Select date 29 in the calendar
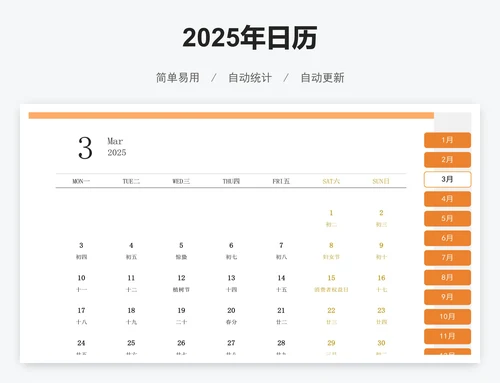Screen dimensions: 500x383 [x=331, y=343]
